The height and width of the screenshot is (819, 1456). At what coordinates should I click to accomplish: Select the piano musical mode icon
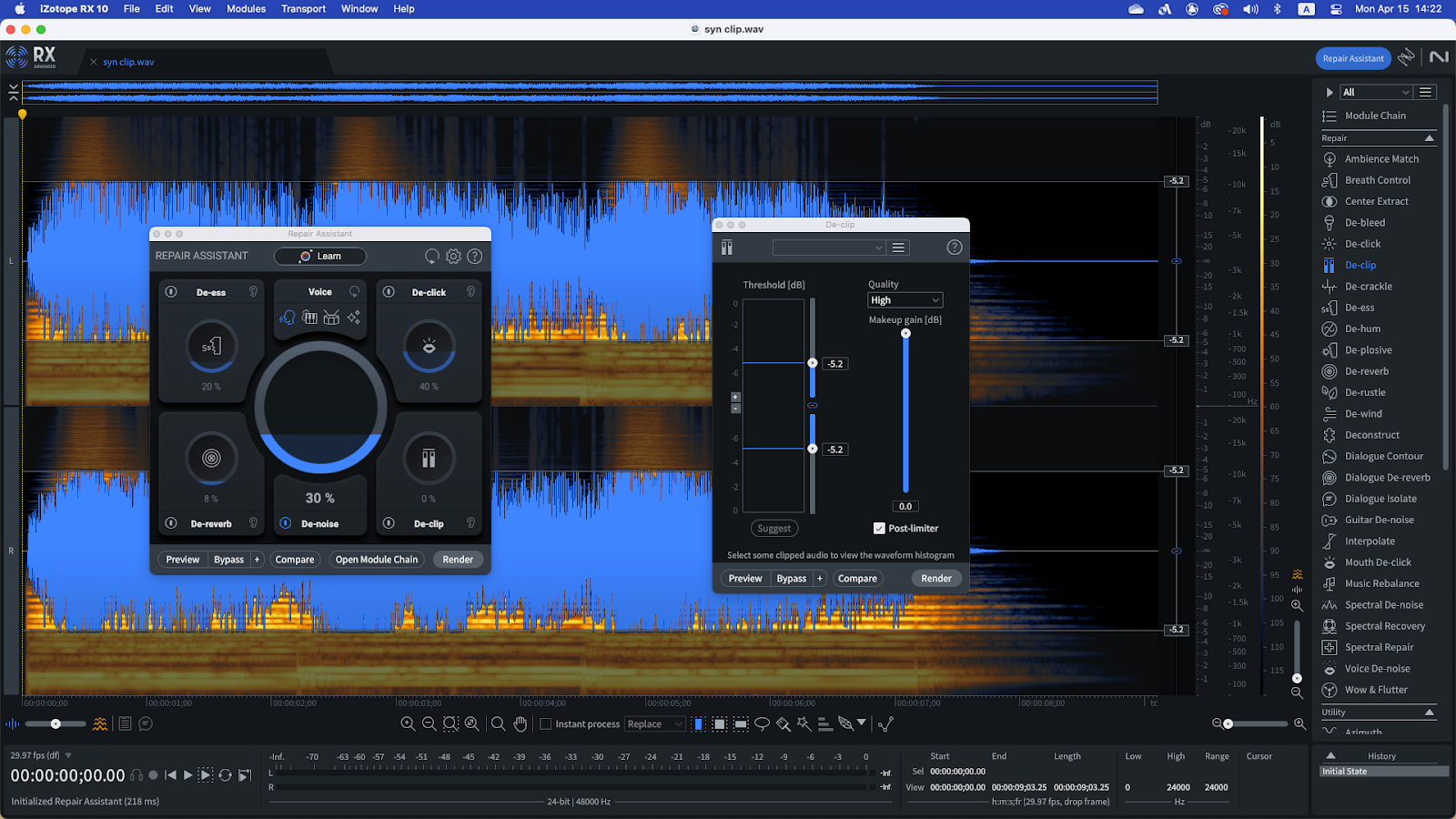pos(309,317)
